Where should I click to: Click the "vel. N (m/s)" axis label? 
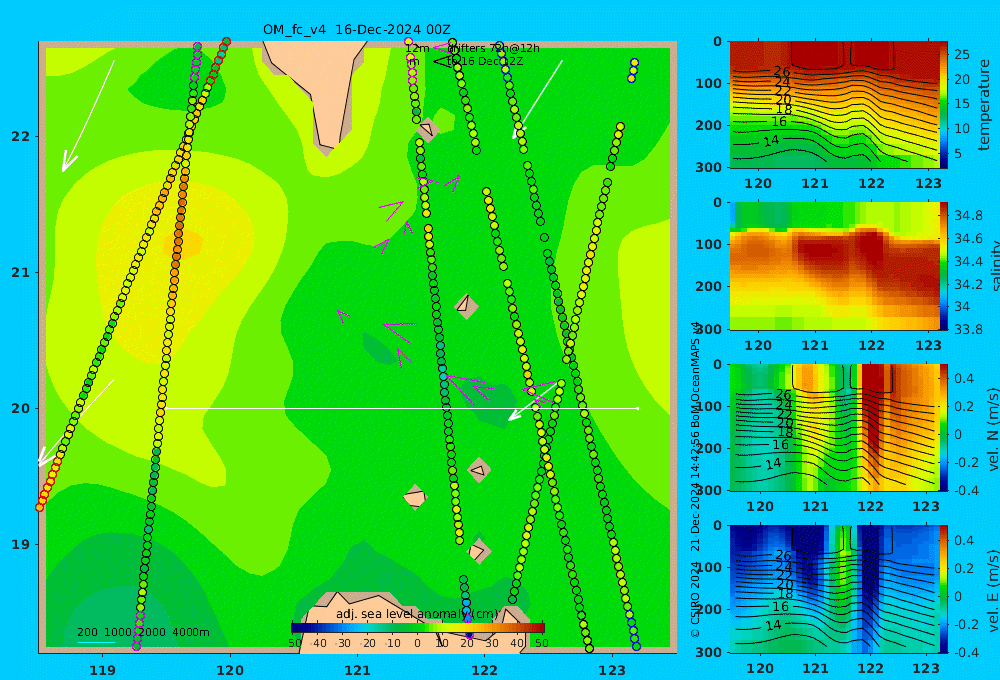click(992, 429)
